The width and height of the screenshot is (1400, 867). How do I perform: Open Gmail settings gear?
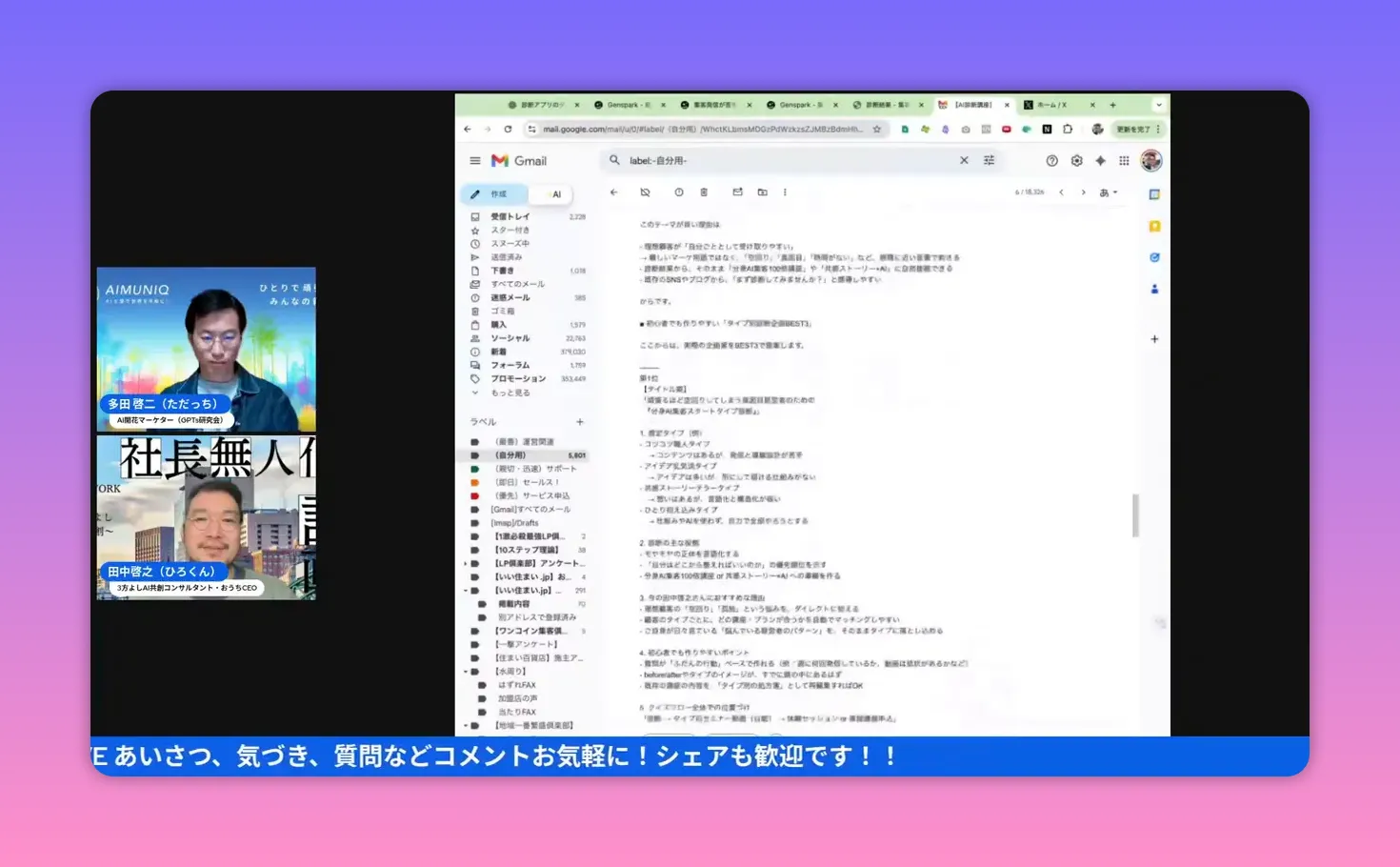tap(1076, 160)
